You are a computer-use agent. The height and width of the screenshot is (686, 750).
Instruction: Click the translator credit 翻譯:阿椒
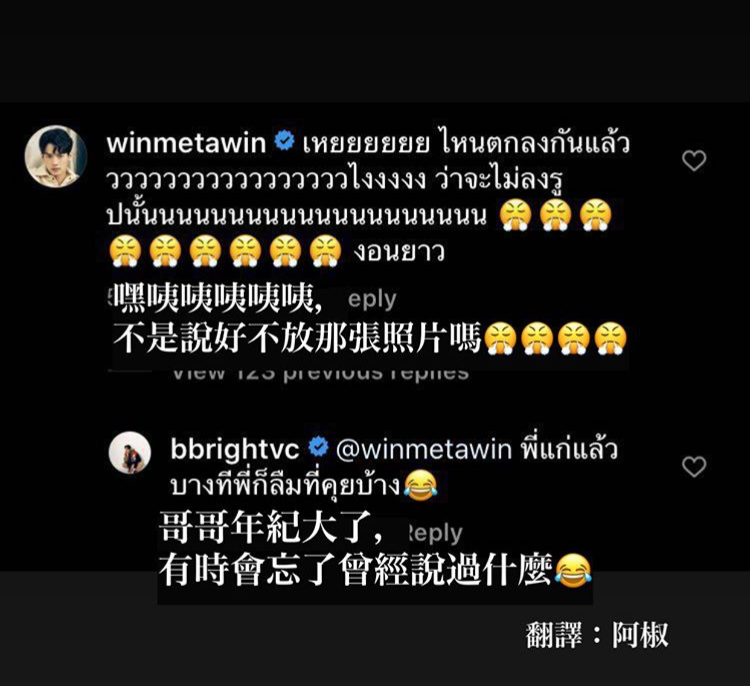click(596, 635)
